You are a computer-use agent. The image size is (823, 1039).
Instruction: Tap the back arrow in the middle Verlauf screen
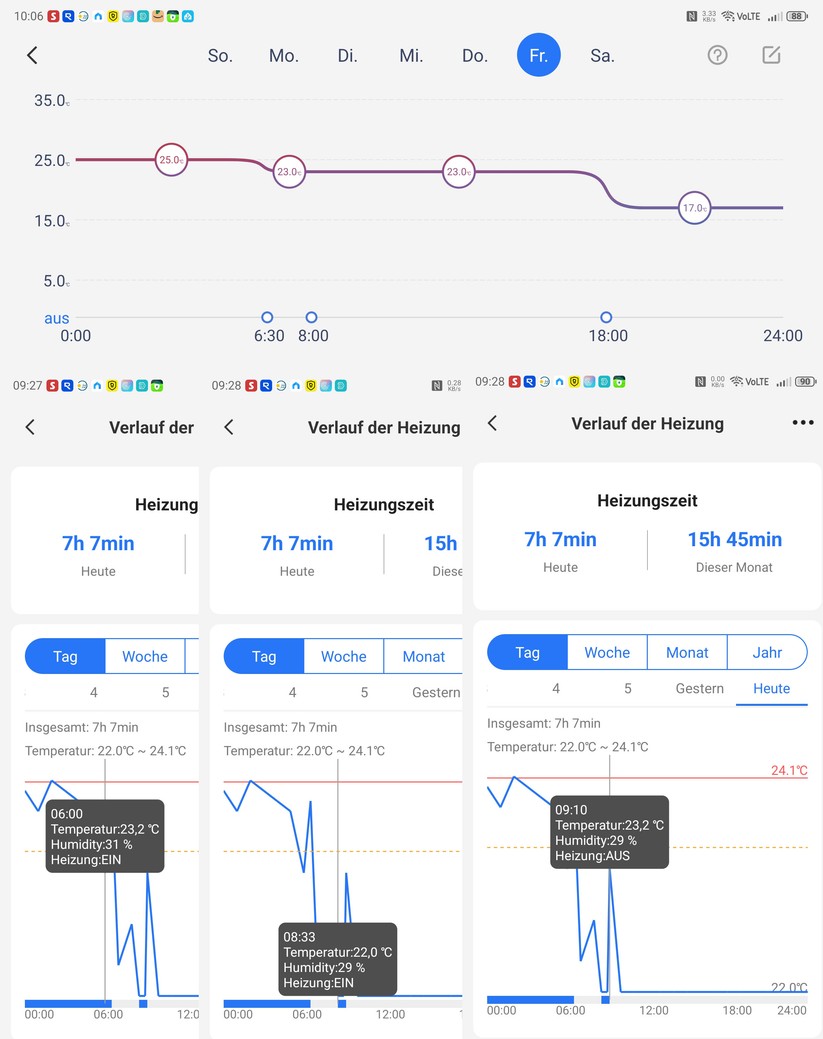229,426
